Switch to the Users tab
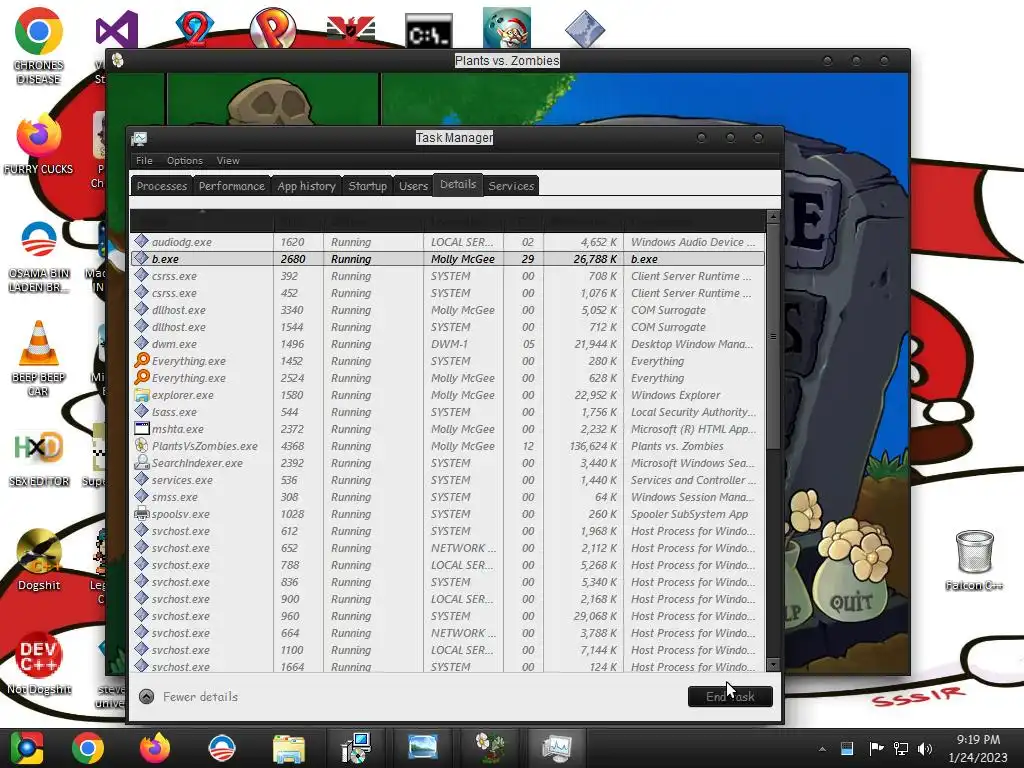 [413, 186]
